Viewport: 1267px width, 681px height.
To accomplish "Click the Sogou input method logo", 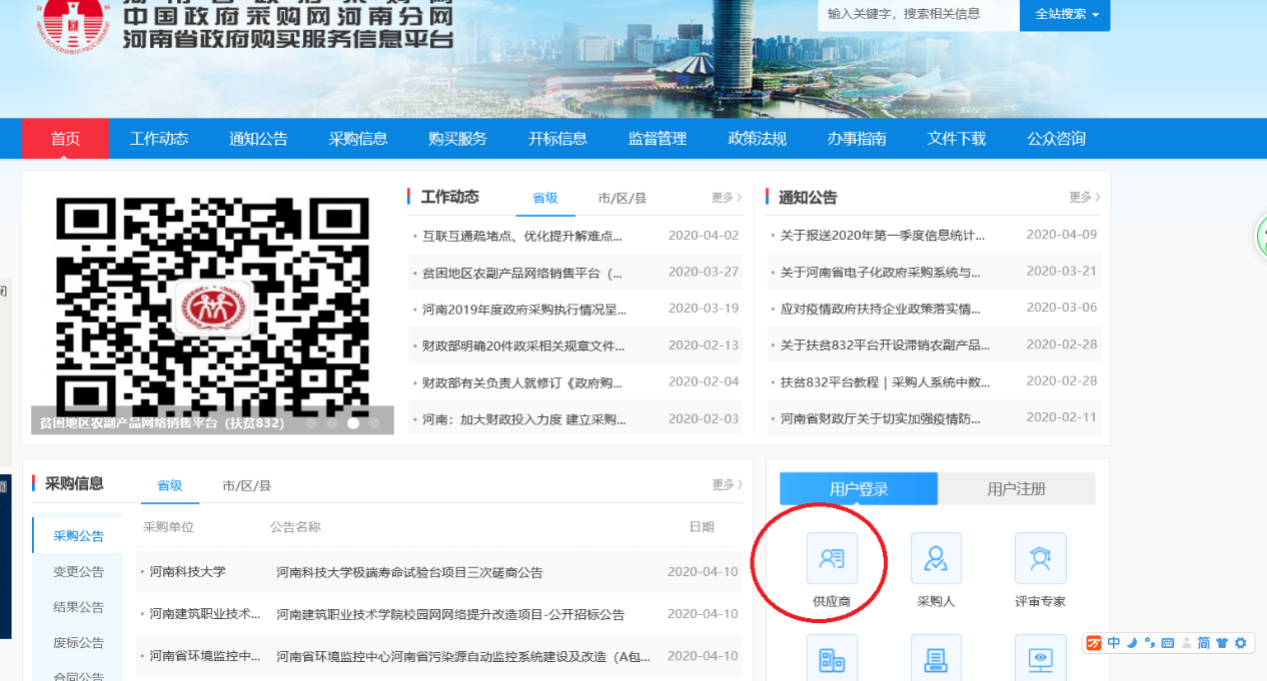I will pos(1094,643).
